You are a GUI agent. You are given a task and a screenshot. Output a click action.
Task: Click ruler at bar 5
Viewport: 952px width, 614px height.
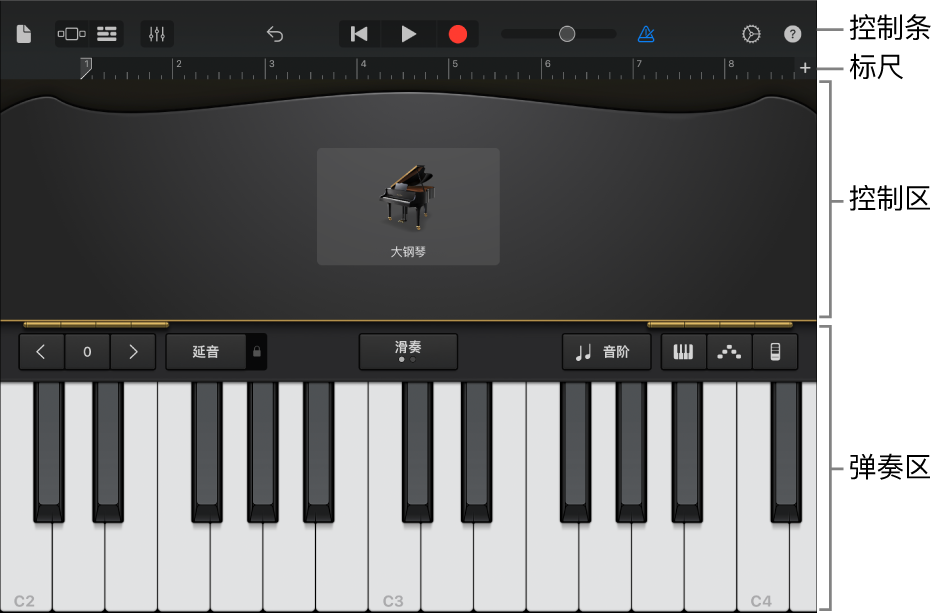click(455, 64)
